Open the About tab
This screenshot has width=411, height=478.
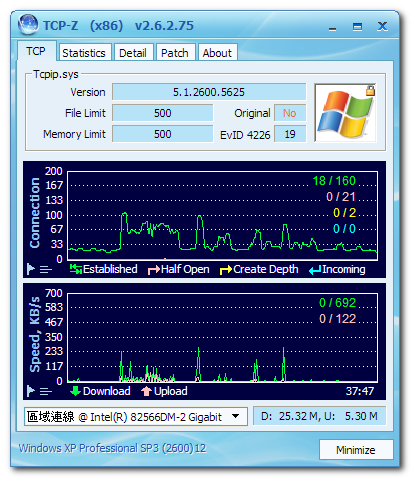(x=217, y=53)
